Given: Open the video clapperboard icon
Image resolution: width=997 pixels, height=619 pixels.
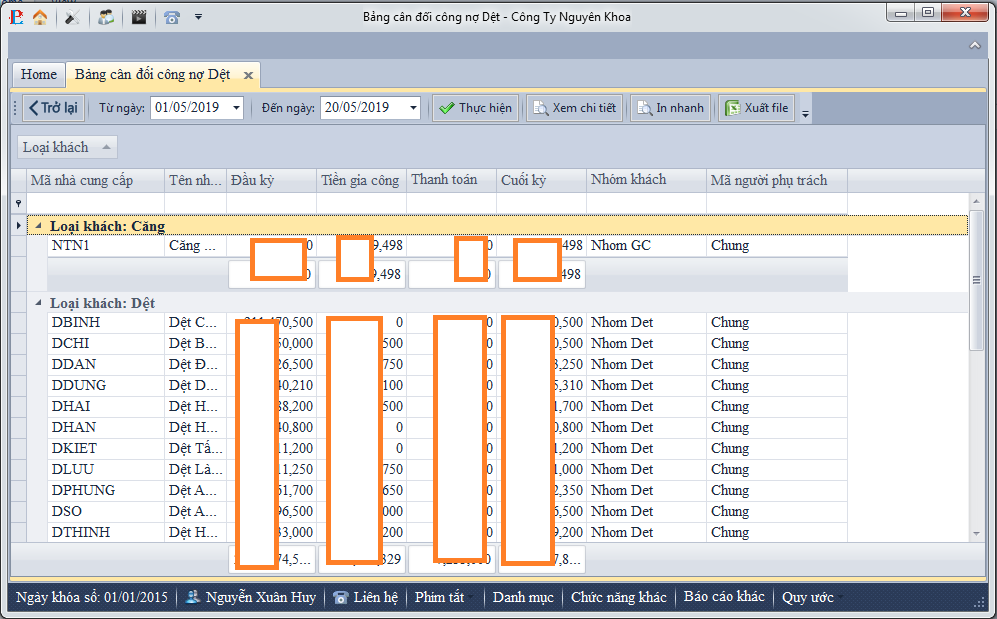Looking at the screenshot, I should click(139, 17).
